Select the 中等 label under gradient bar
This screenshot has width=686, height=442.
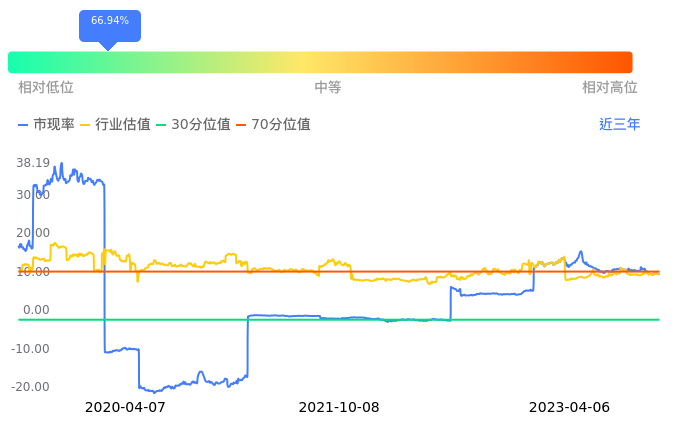pyautogui.click(x=328, y=88)
